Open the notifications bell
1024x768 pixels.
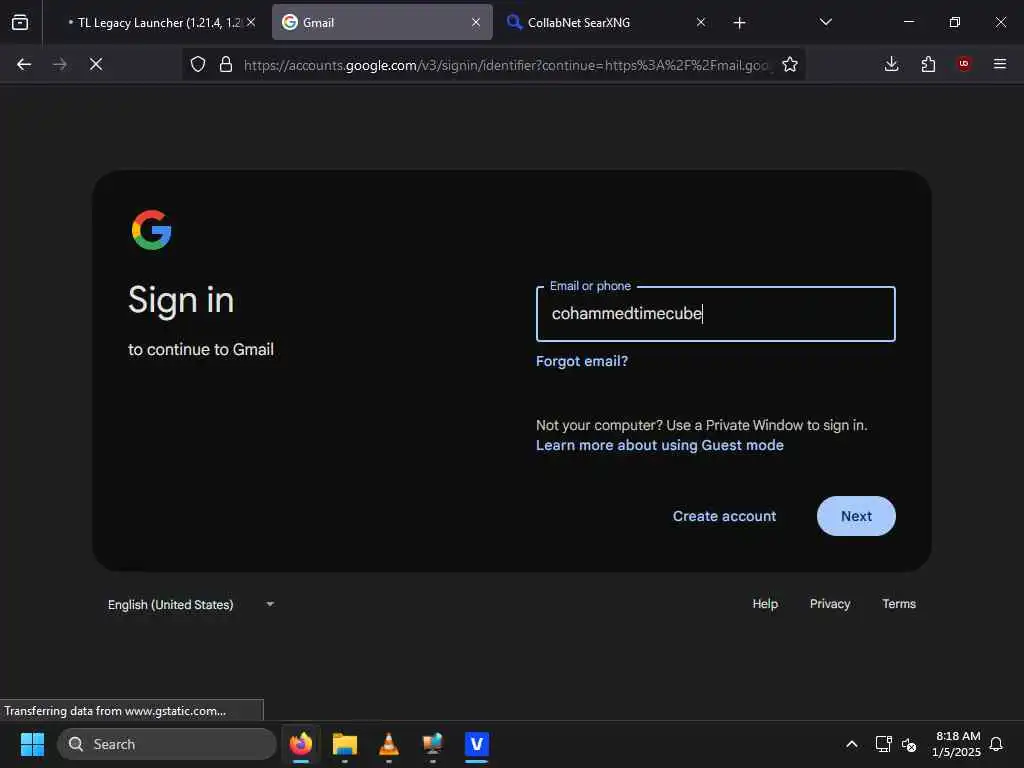(x=996, y=744)
